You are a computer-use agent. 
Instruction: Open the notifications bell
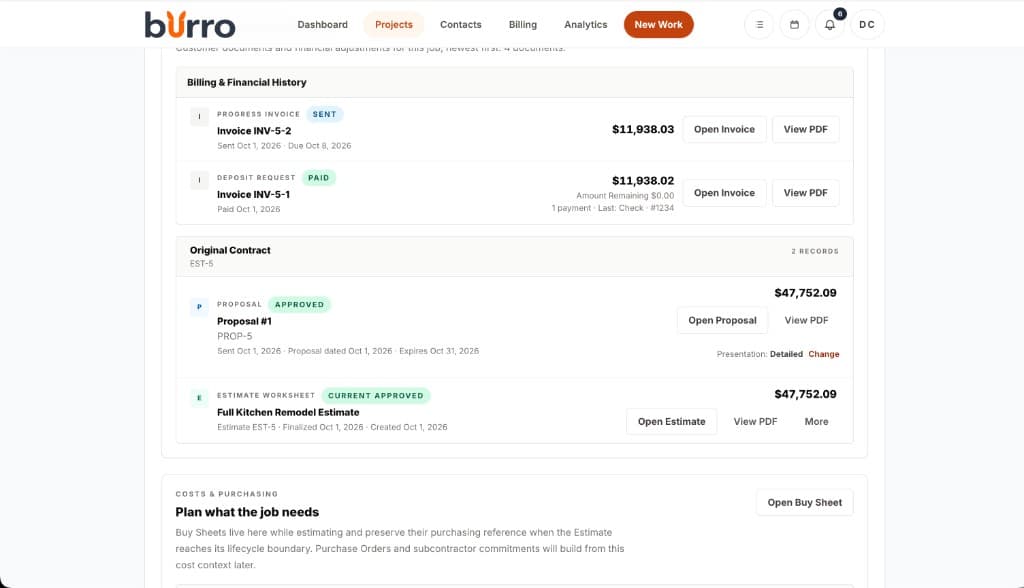point(829,25)
